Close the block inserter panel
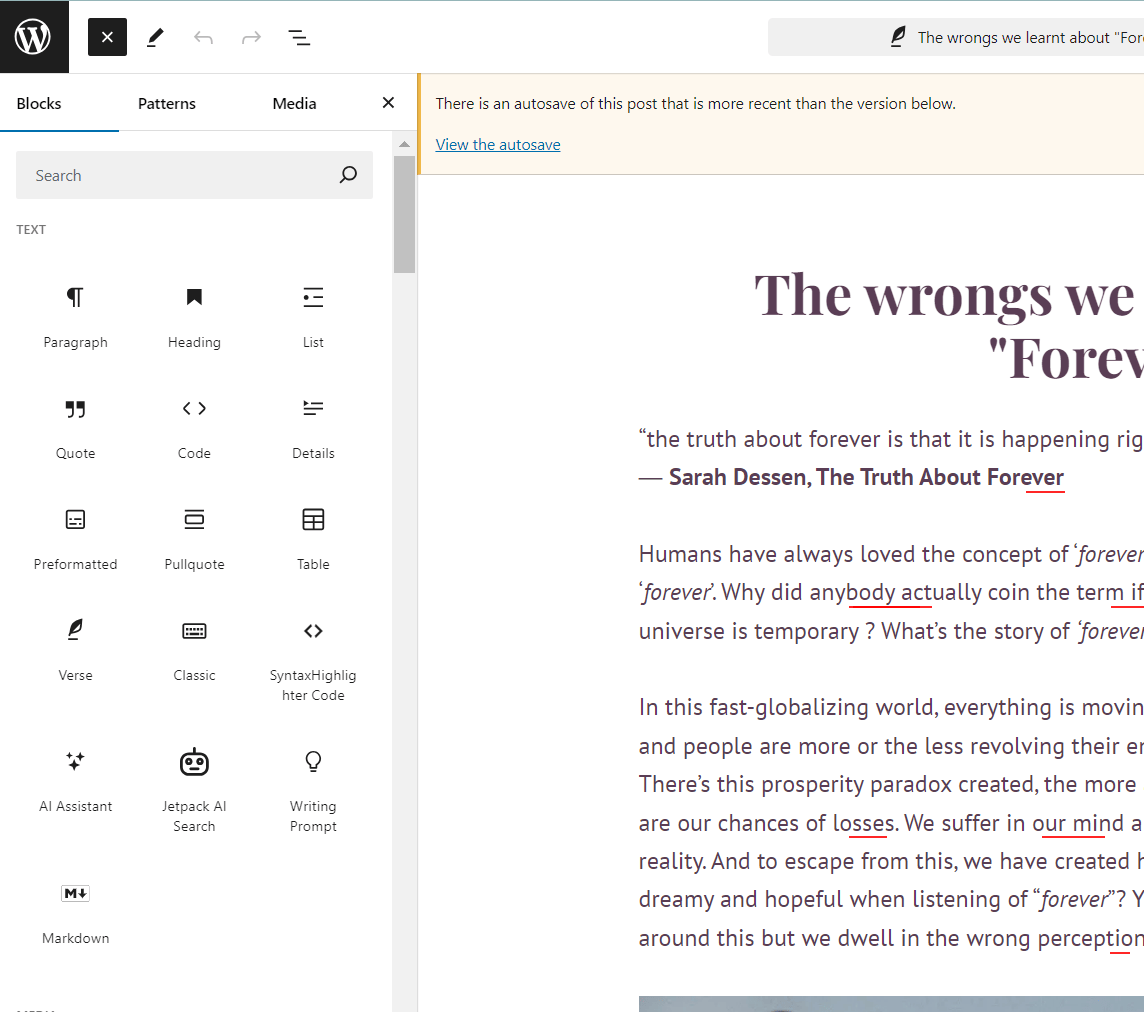The image size is (1144, 1012). click(388, 103)
